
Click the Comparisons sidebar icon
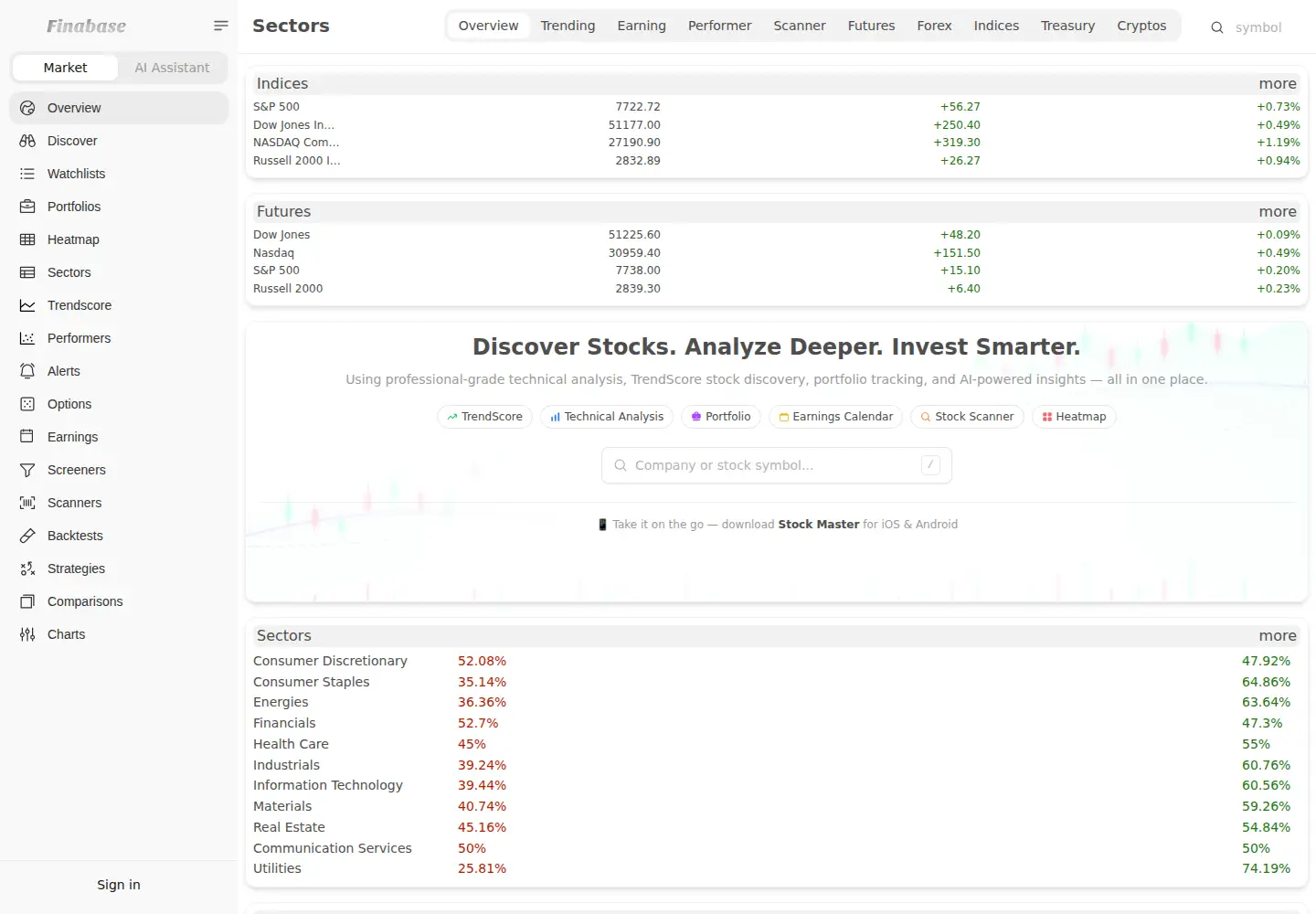tap(27, 601)
